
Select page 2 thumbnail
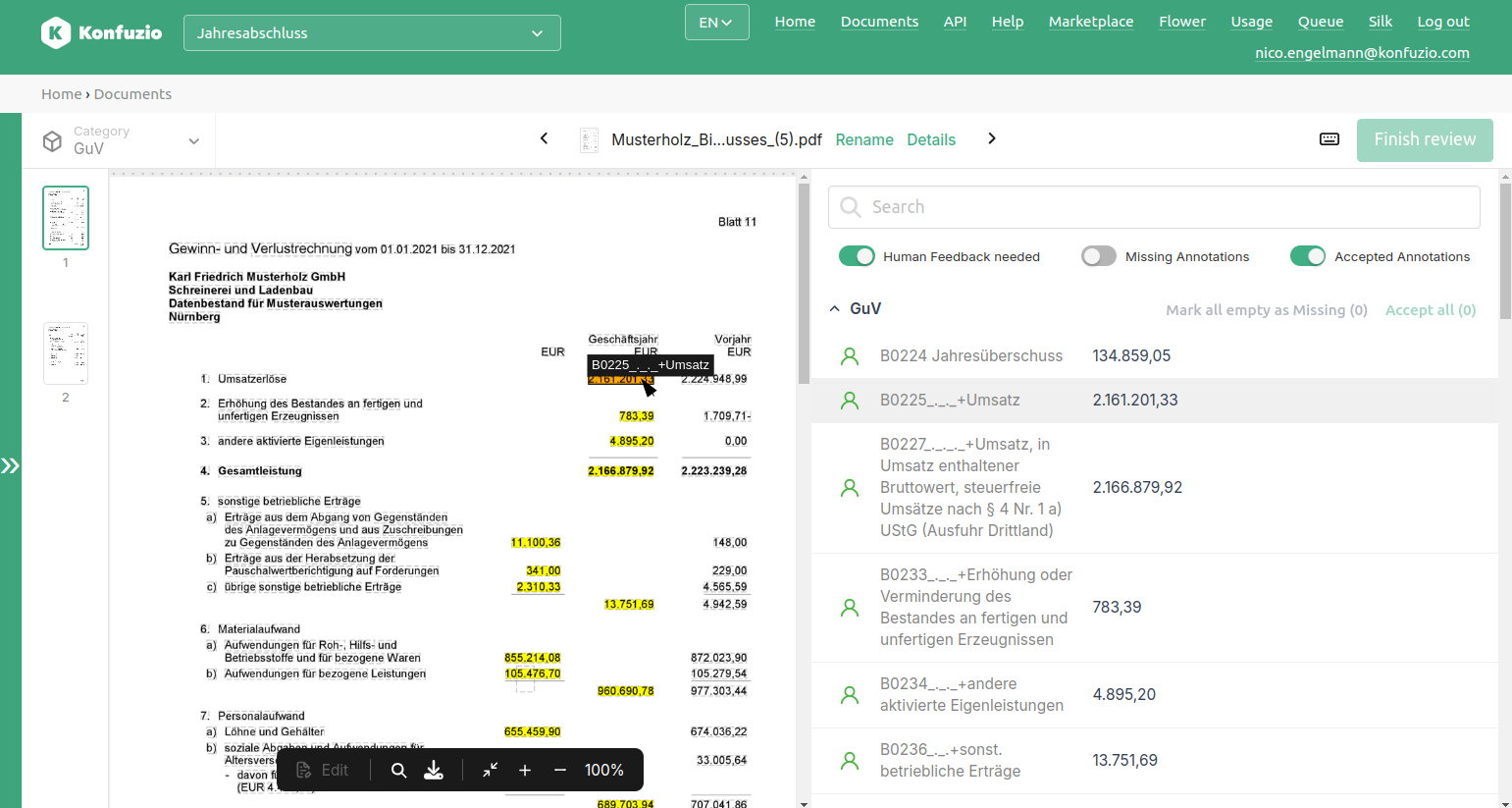pos(66,353)
